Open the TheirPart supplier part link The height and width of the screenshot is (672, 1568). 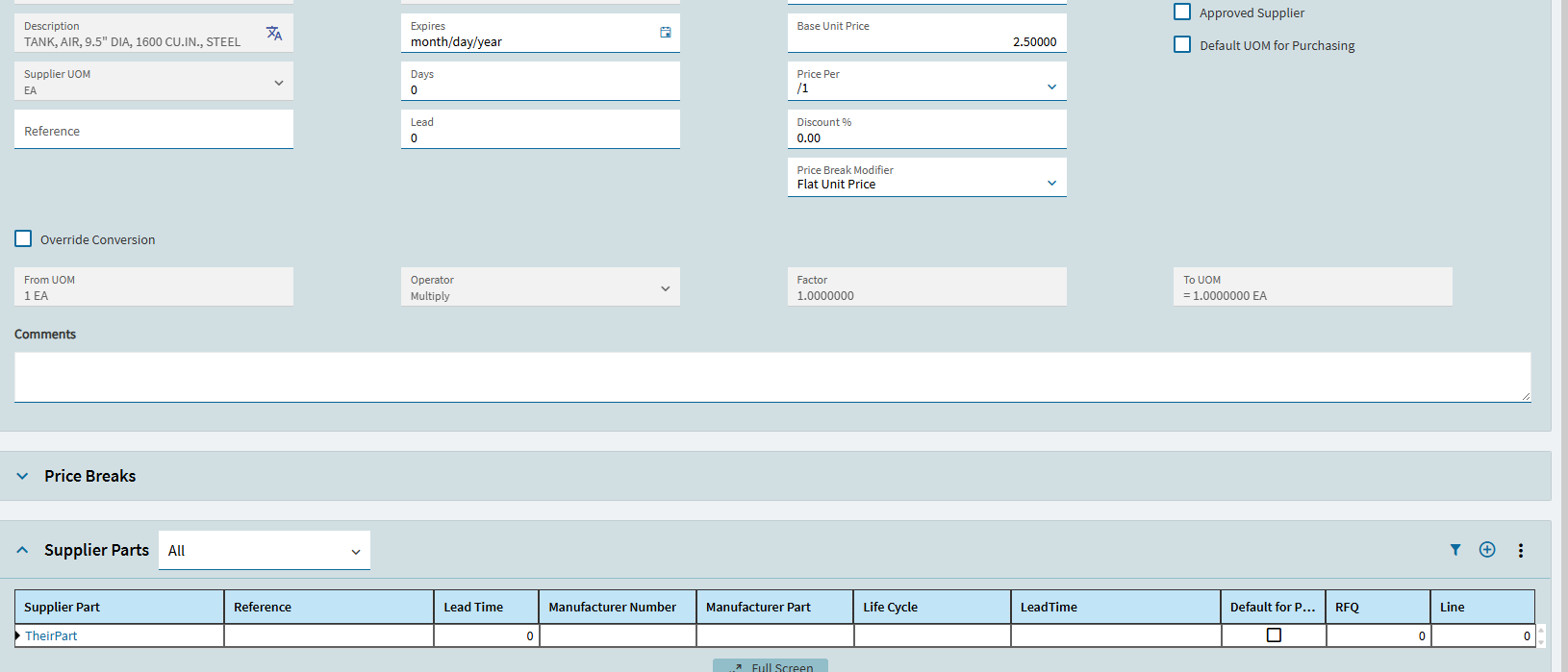(x=51, y=635)
